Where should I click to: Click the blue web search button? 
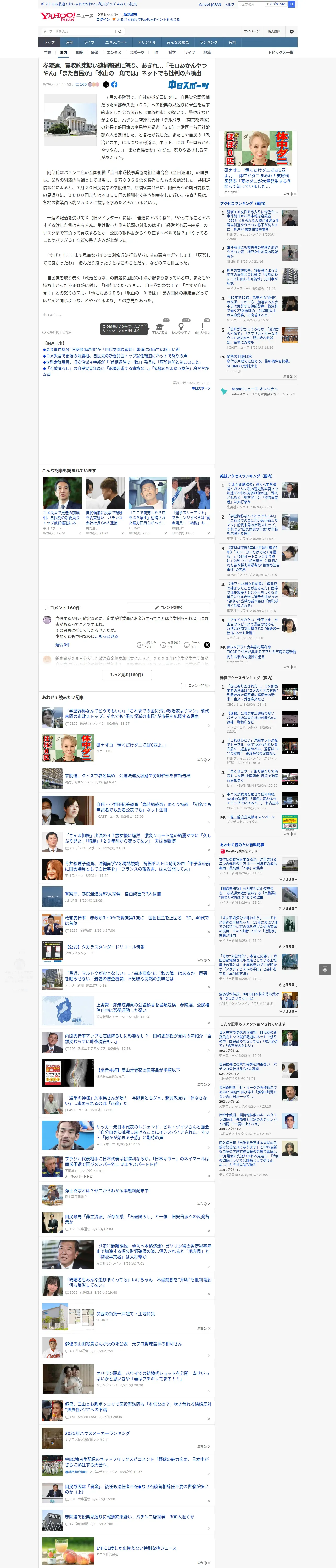coord(292,4)
